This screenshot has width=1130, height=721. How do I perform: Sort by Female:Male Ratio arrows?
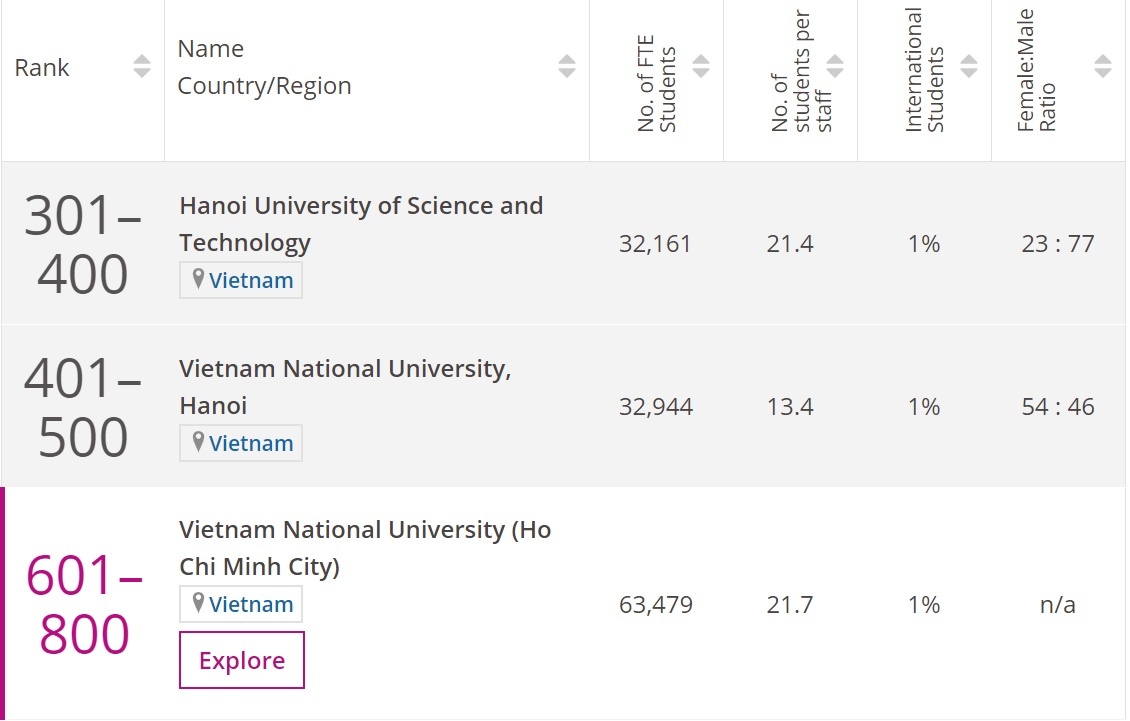[1103, 67]
